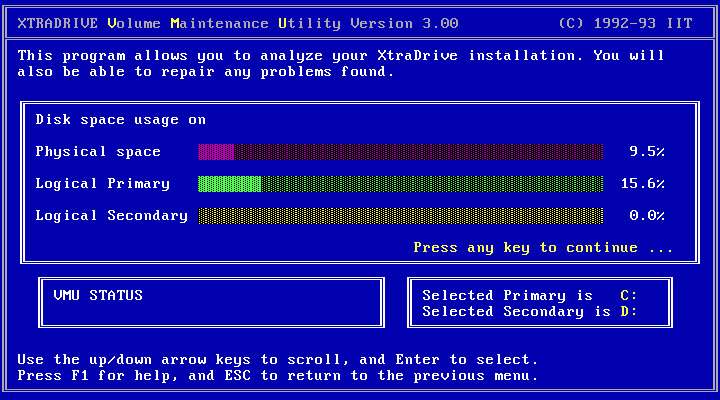
Task: Click the 'Press any key to continue ...' prompt
Action: (543, 248)
